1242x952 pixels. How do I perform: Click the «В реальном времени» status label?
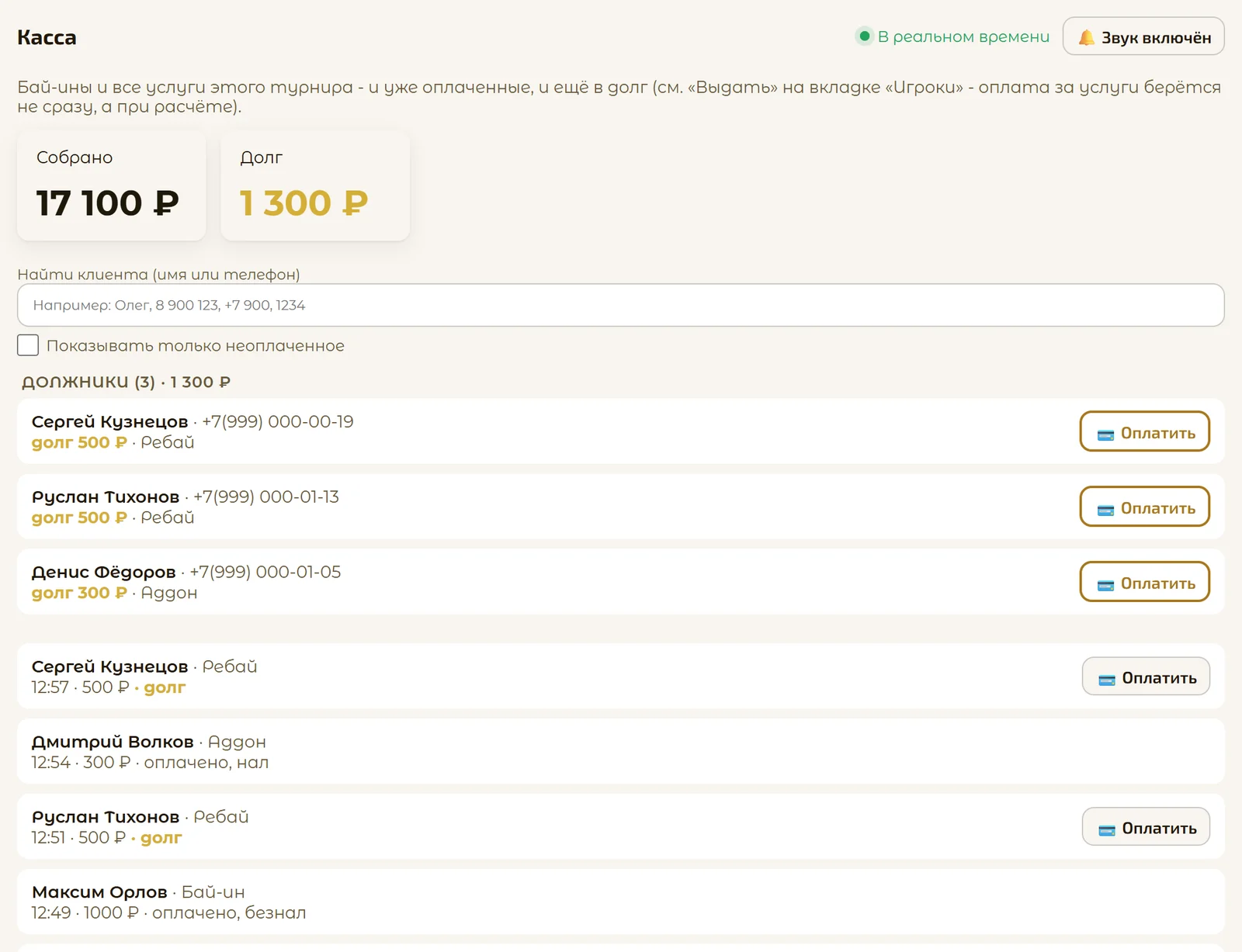point(963,36)
